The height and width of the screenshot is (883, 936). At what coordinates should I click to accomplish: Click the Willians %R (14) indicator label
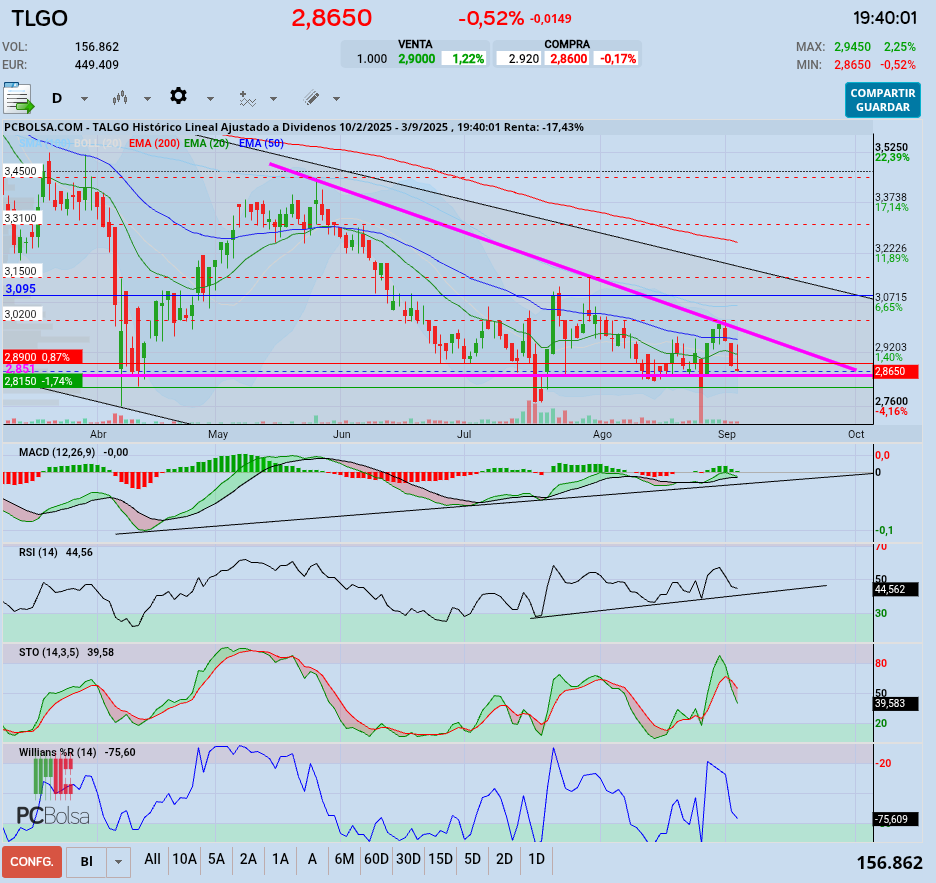(57, 752)
